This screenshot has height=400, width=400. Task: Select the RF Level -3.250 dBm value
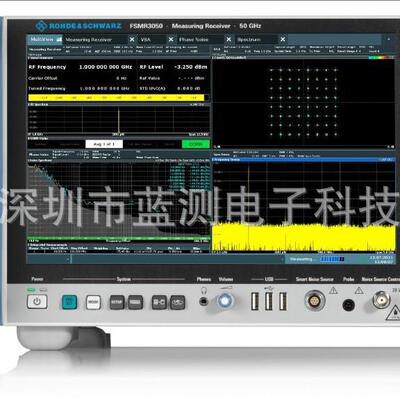click(x=191, y=67)
